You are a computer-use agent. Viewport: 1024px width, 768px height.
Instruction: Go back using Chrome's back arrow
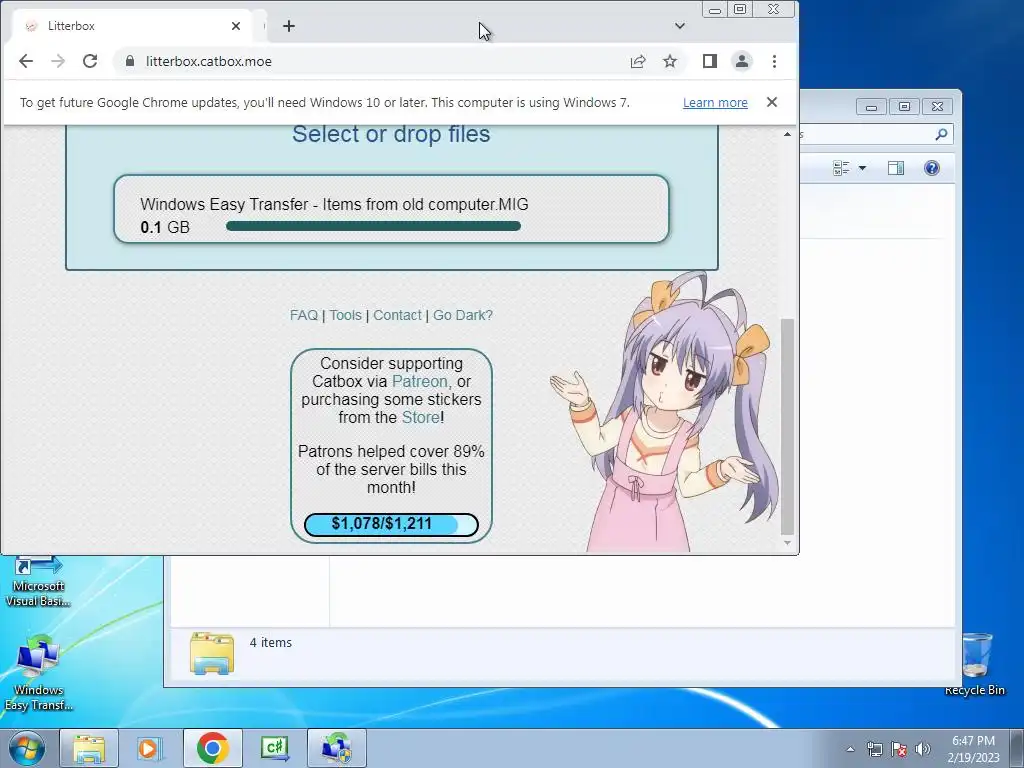click(25, 61)
